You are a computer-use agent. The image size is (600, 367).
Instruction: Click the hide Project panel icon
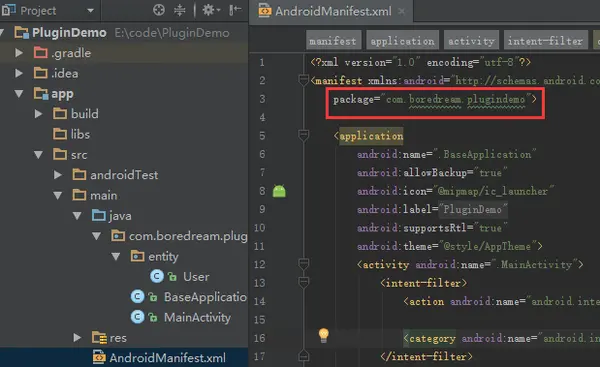click(x=235, y=10)
